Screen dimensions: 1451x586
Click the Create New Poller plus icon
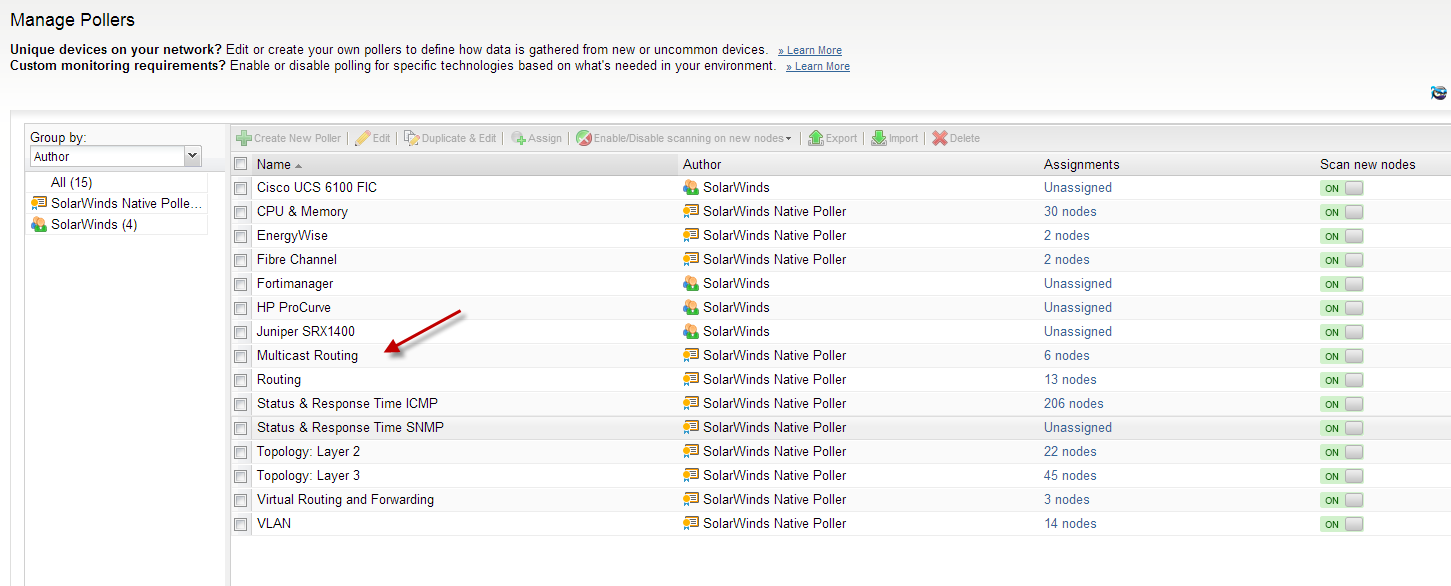[x=244, y=138]
